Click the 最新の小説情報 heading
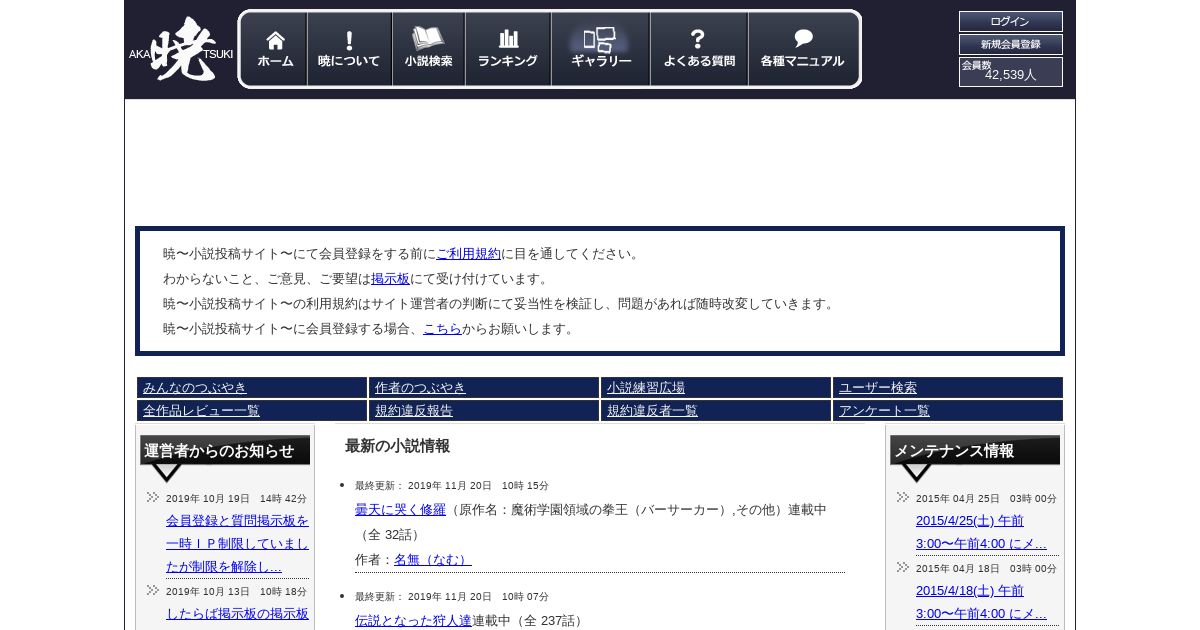The height and width of the screenshot is (630, 1200). [x=397, y=446]
